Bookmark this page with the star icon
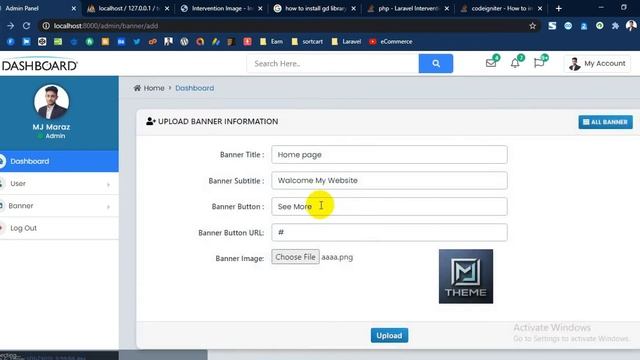 [x=532, y=26]
